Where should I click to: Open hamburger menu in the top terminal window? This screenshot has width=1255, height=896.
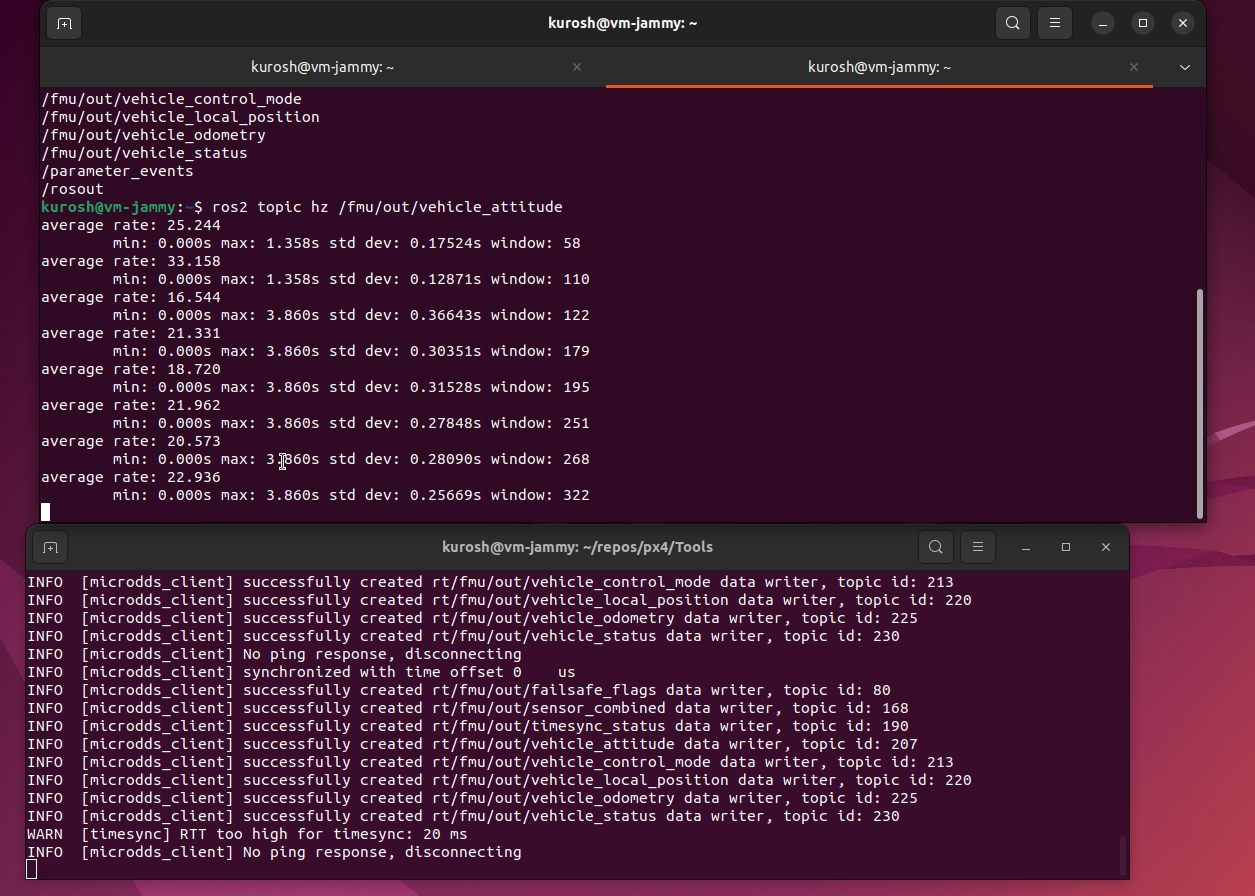[1054, 23]
